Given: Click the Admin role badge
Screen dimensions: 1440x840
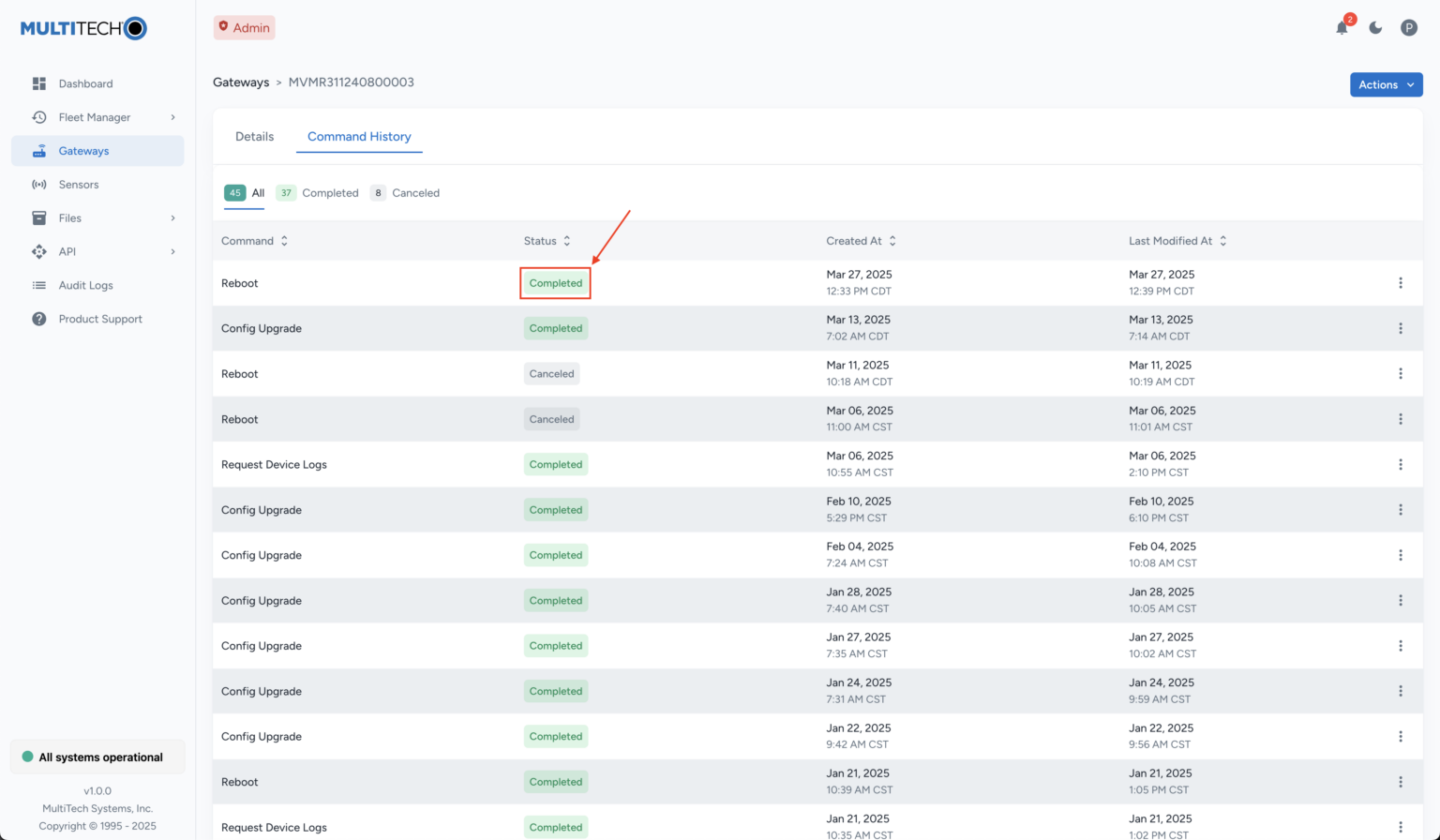Looking at the screenshot, I should click(244, 28).
